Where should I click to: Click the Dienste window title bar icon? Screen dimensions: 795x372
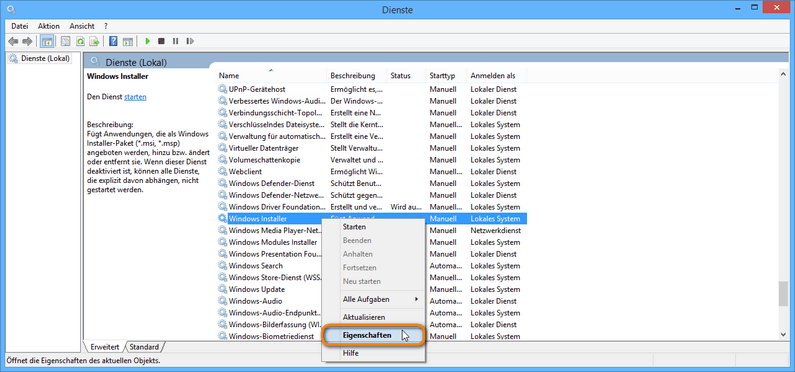pos(12,9)
